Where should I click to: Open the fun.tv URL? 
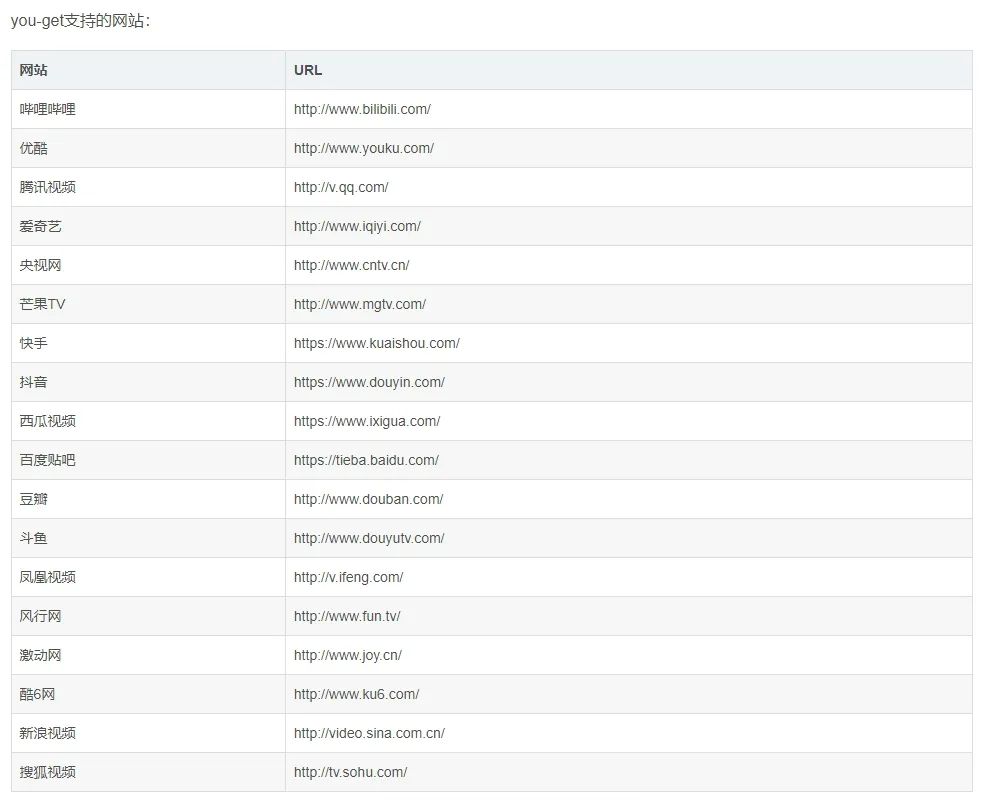tap(347, 616)
